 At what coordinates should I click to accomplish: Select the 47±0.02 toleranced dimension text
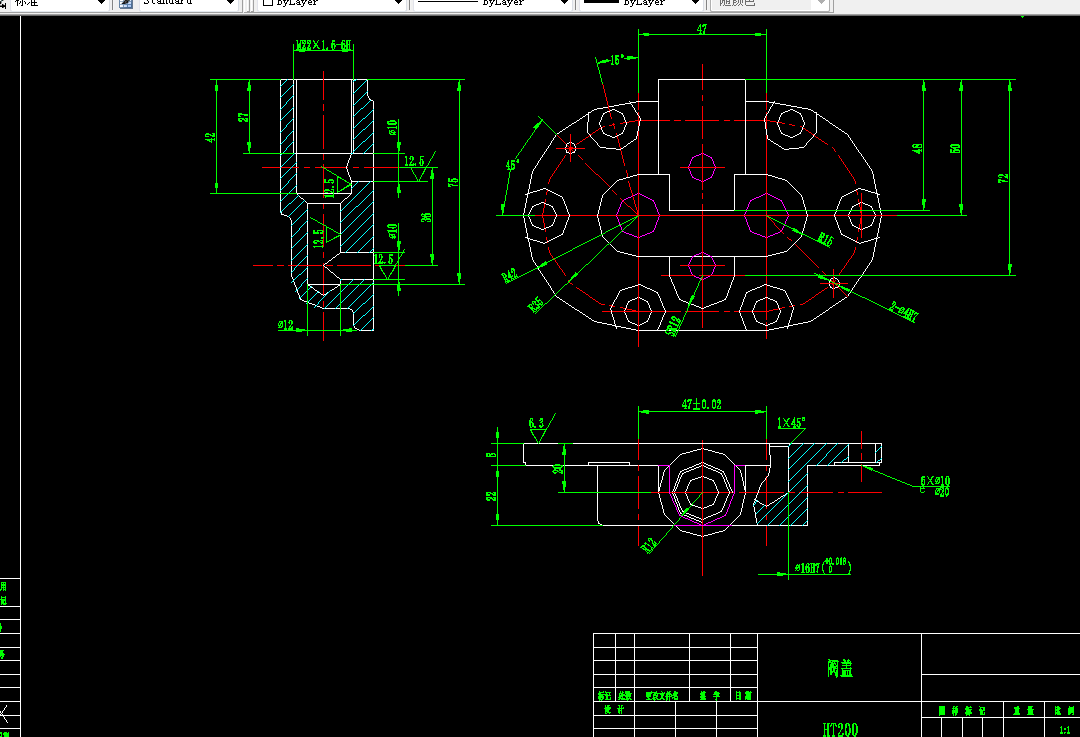tap(702, 404)
